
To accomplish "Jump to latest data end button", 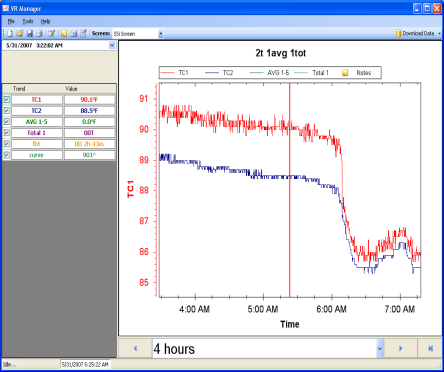I will (430, 348).
